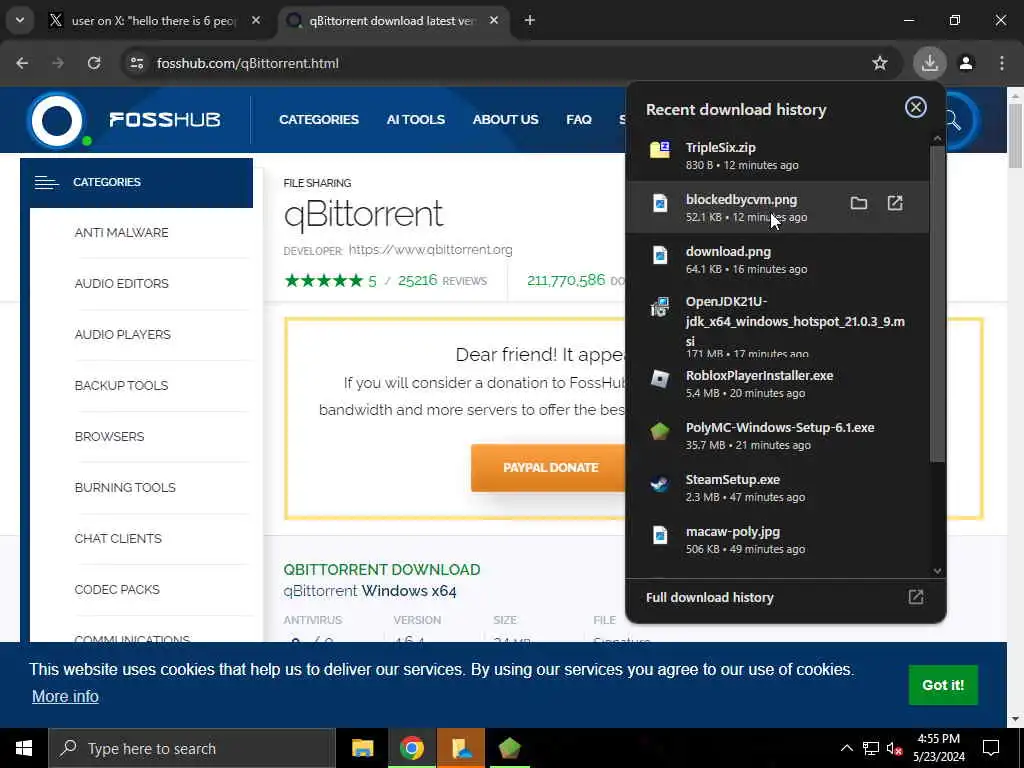
Task: Accept cookies with Got it!
Action: point(943,684)
